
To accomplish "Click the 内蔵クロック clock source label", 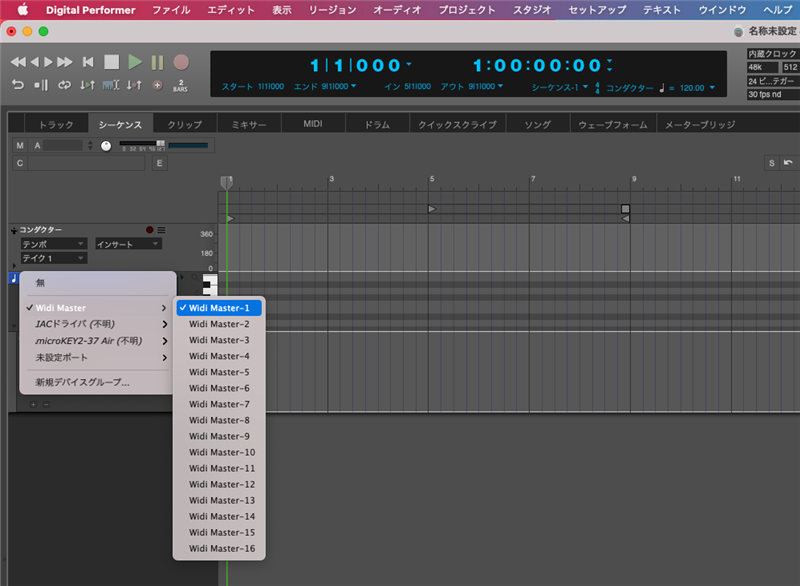I will pyautogui.click(x=772, y=54).
